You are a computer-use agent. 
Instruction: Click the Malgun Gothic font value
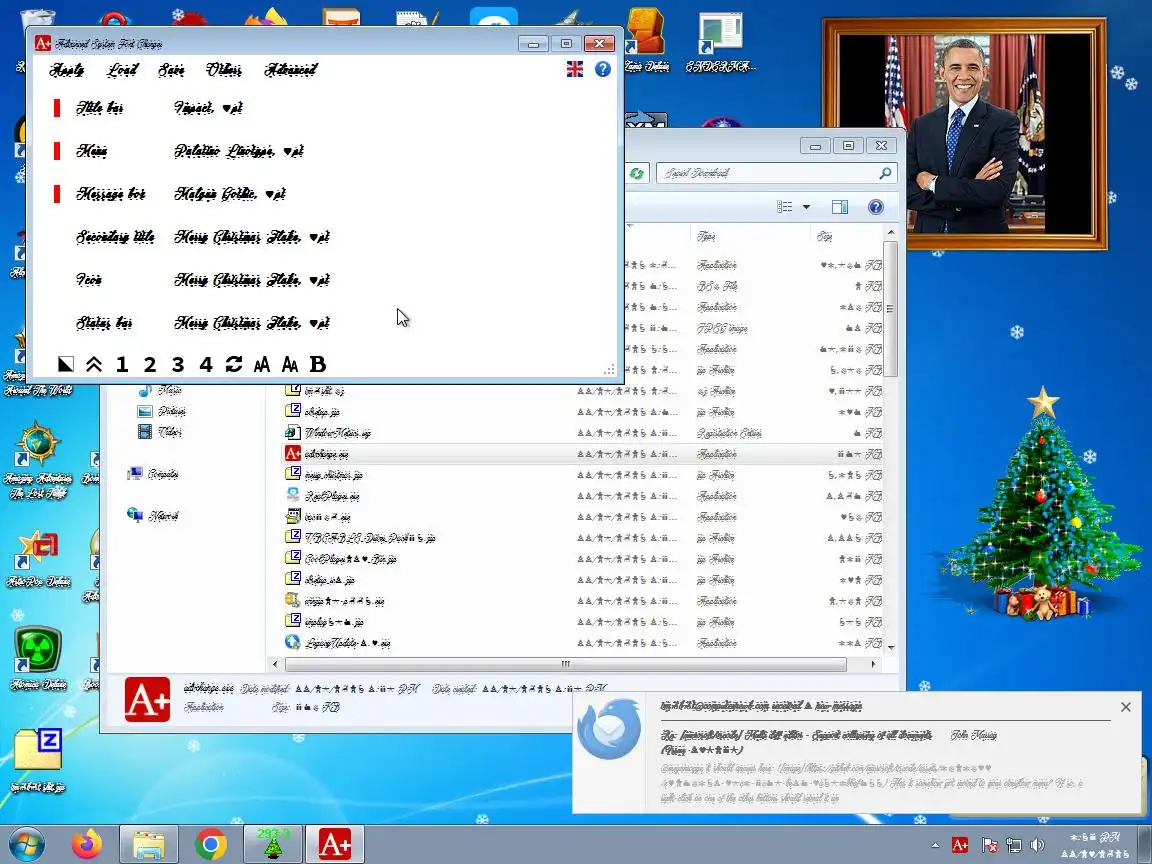pyautogui.click(x=230, y=194)
